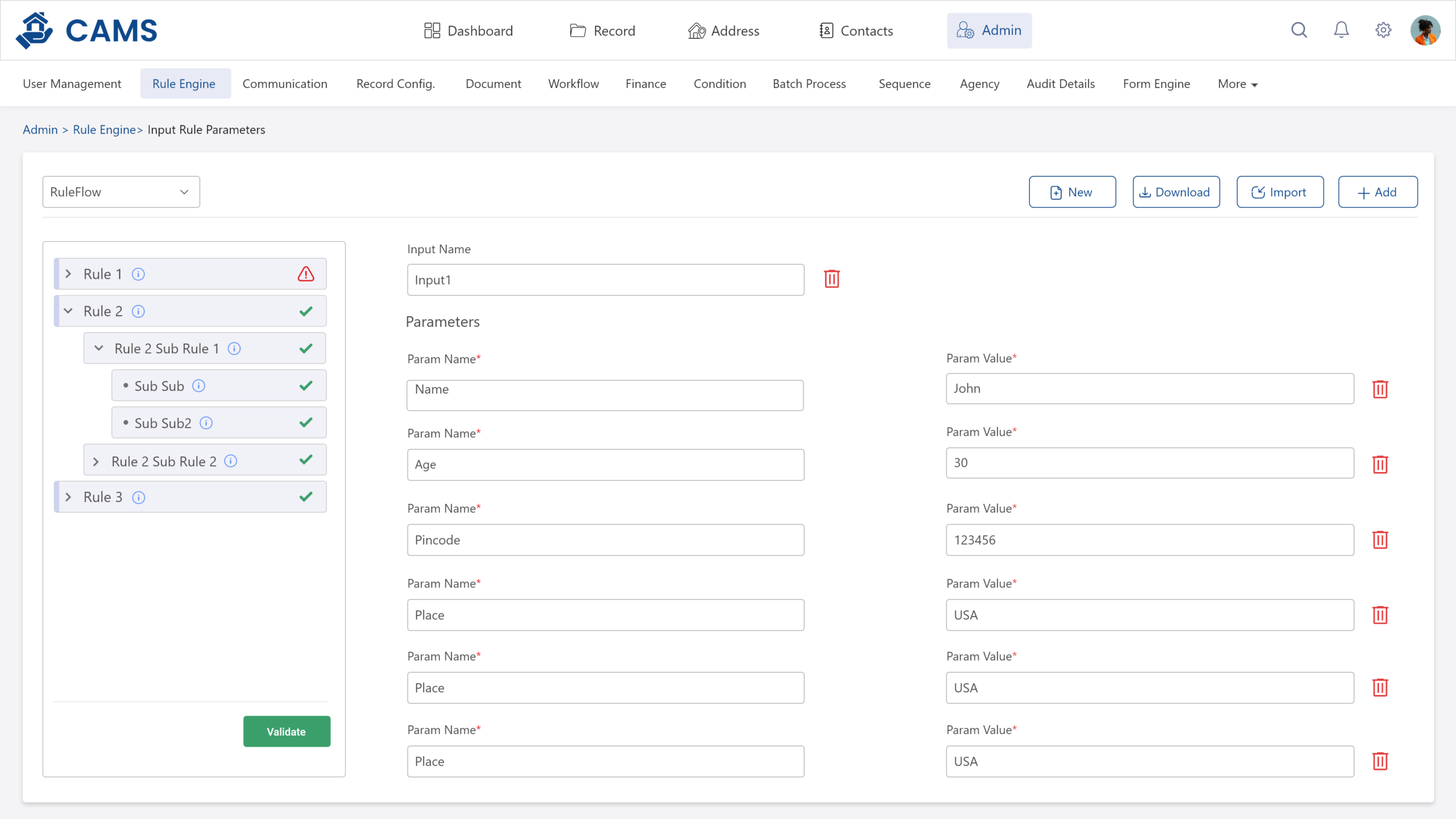Click the search magnifier icon
The image size is (1456, 819).
click(1299, 30)
